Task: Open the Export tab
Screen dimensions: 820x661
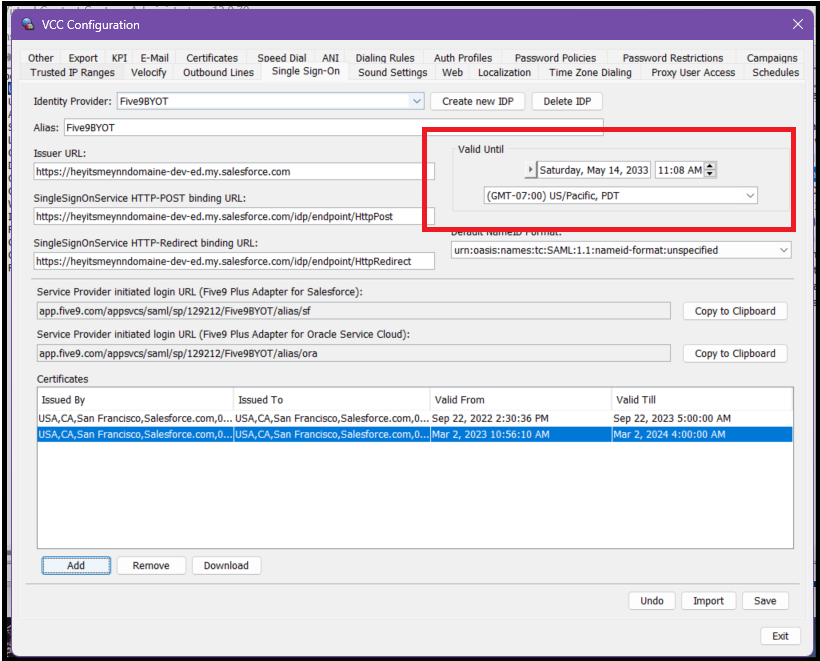Action: (83, 58)
